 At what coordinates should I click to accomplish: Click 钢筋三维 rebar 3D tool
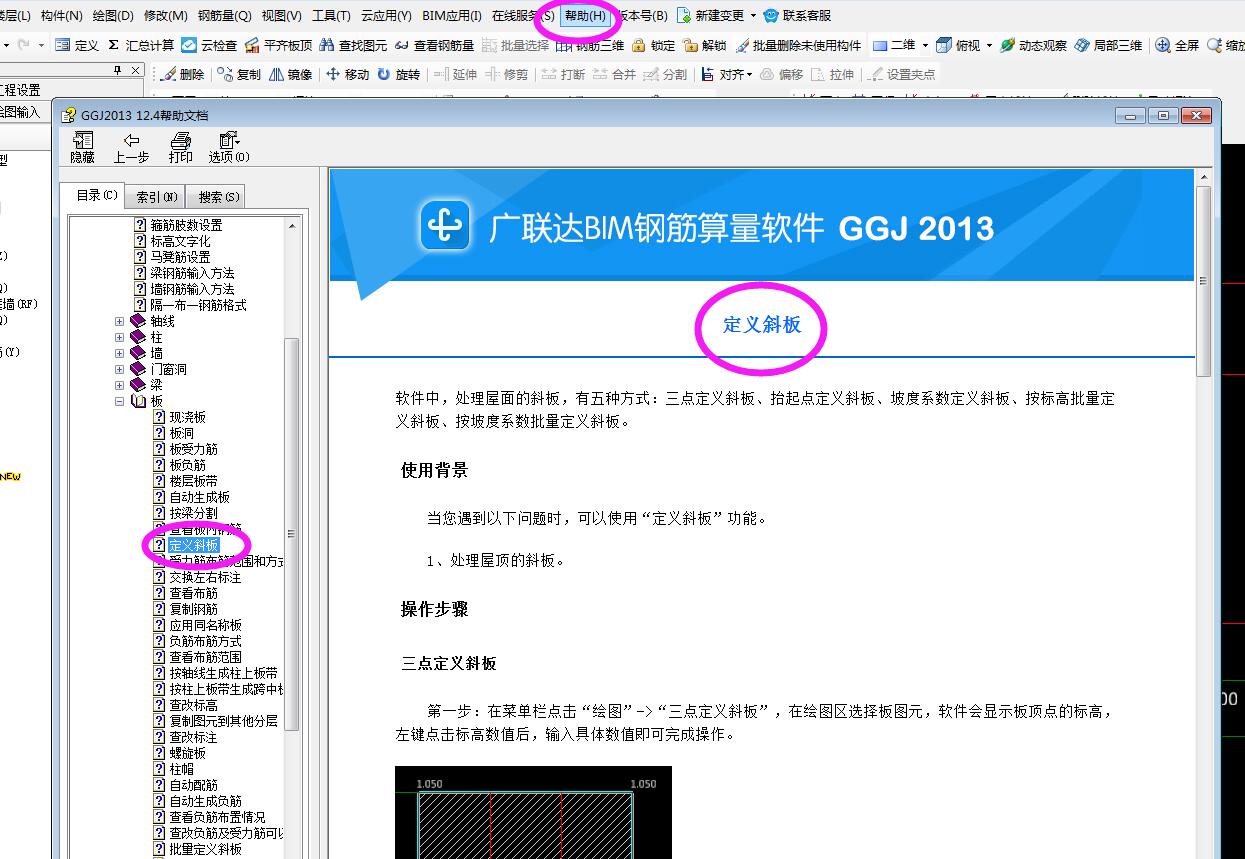590,45
